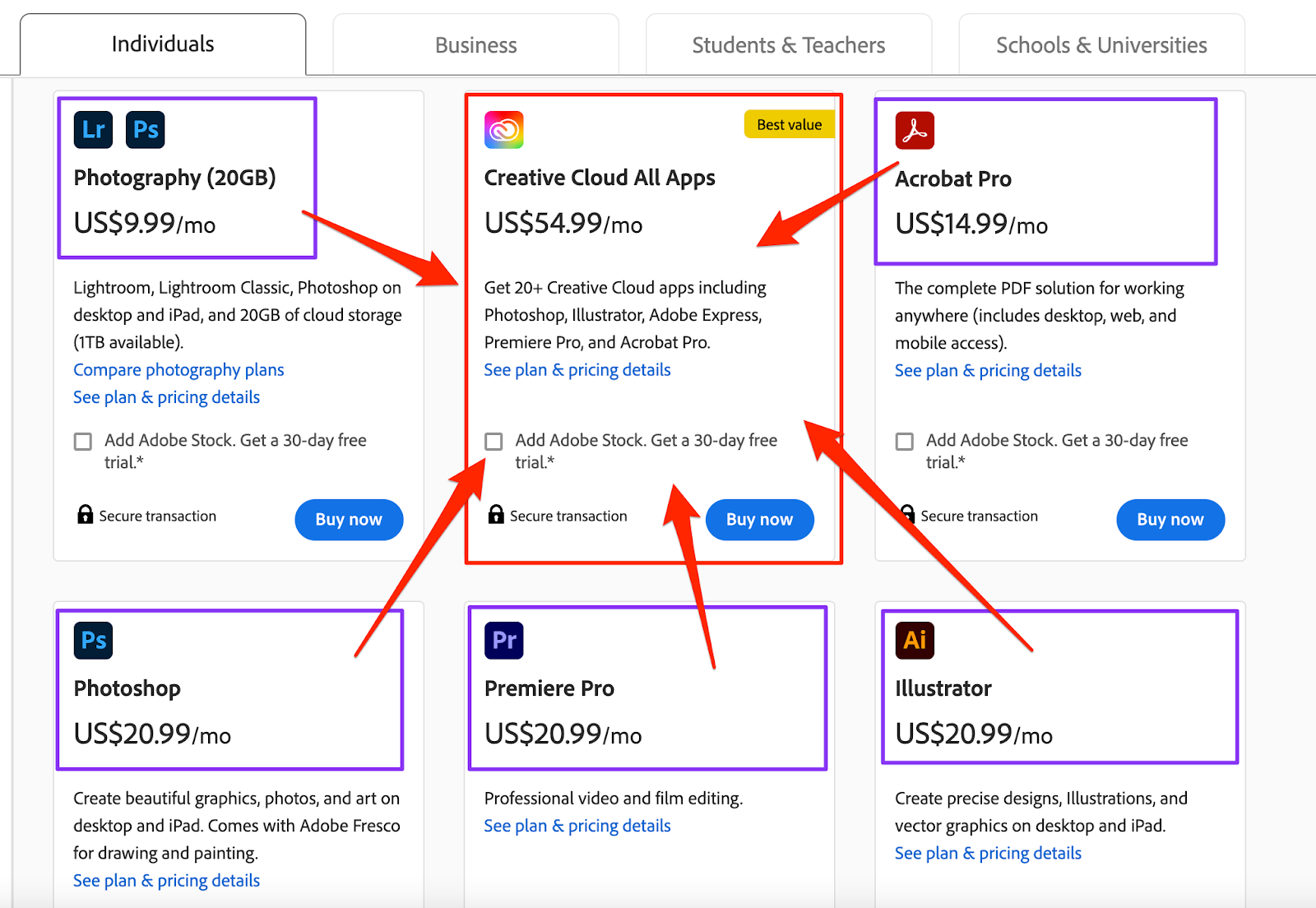Click Buy now for Creative Cloud All Apps
1316x908 pixels.
point(760,520)
